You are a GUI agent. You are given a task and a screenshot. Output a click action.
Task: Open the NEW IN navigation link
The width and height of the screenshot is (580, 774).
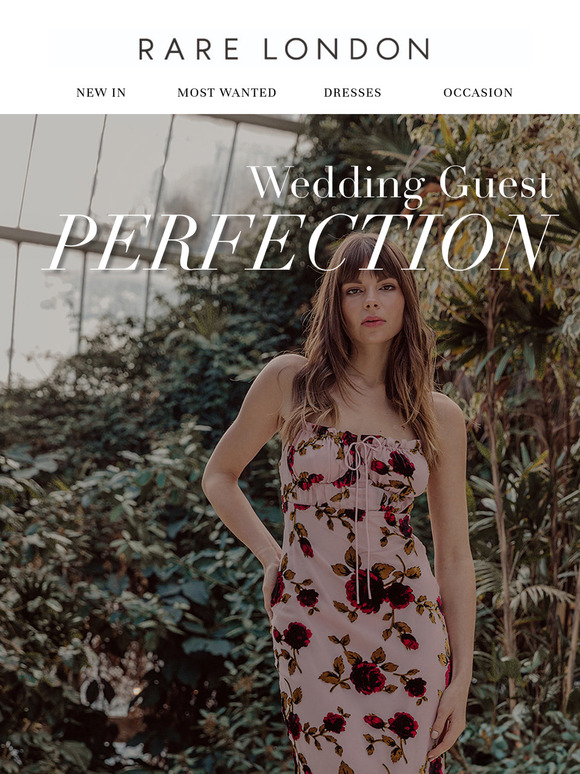(x=101, y=92)
